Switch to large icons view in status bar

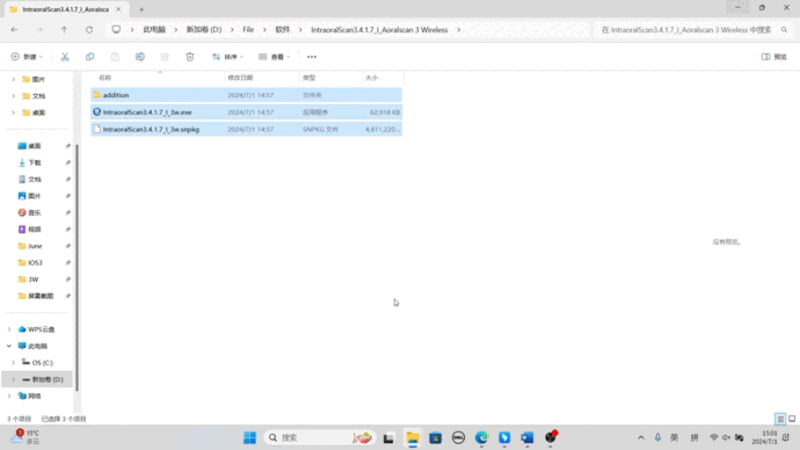click(792, 419)
